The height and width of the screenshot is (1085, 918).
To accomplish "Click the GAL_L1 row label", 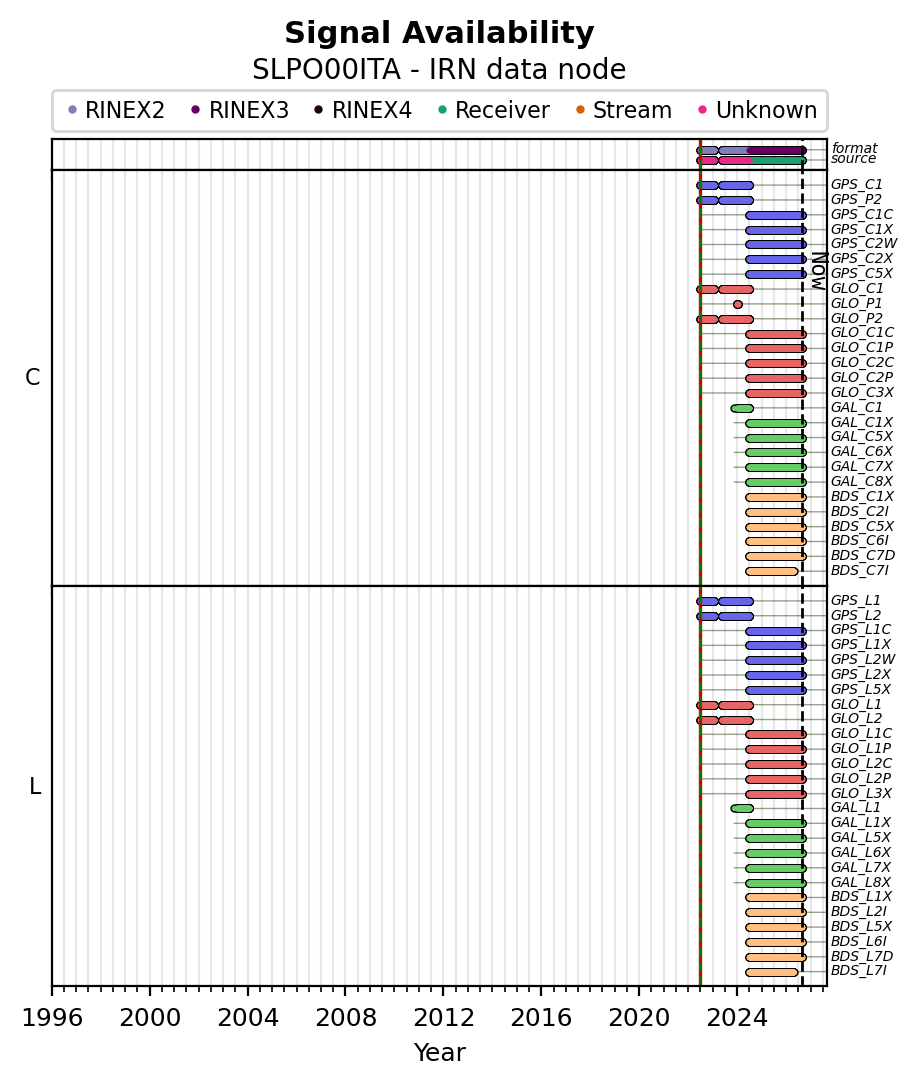I will click(x=856, y=808).
